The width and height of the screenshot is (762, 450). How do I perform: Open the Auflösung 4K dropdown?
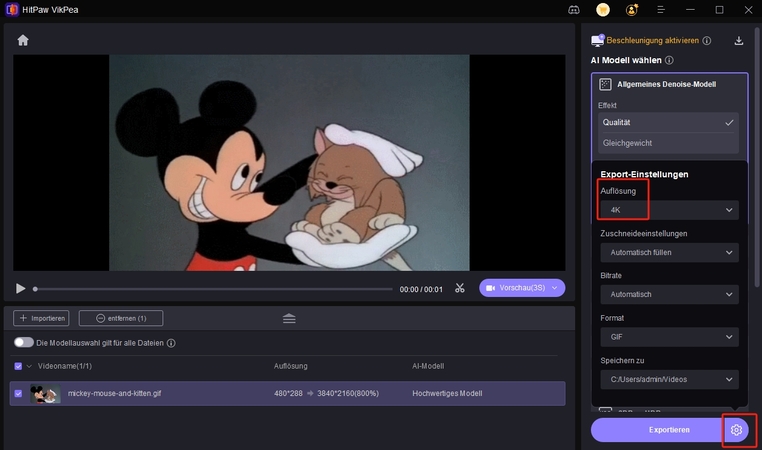[670, 210]
